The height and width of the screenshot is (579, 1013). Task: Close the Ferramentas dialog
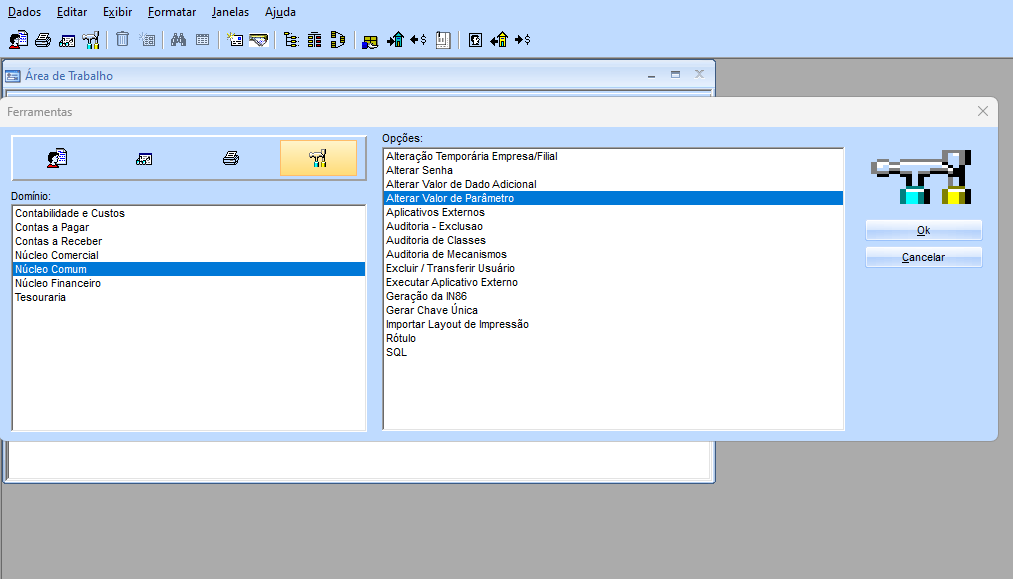click(983, 111)
